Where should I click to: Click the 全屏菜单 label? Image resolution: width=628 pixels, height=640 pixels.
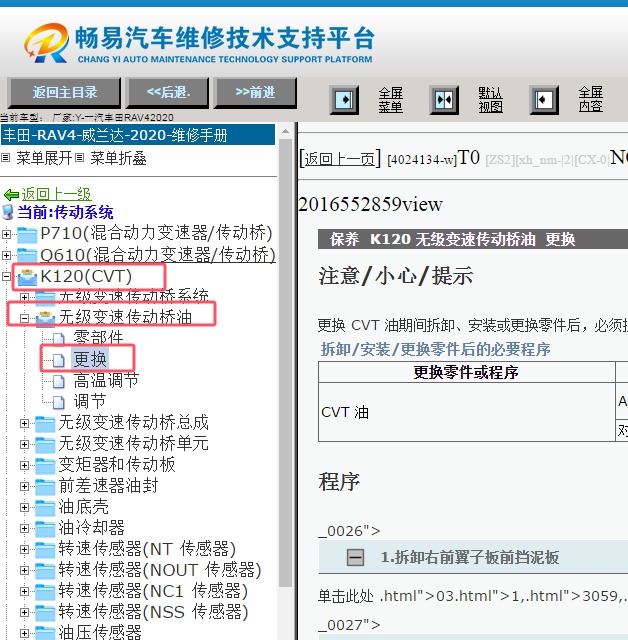(x=391, y=100)
